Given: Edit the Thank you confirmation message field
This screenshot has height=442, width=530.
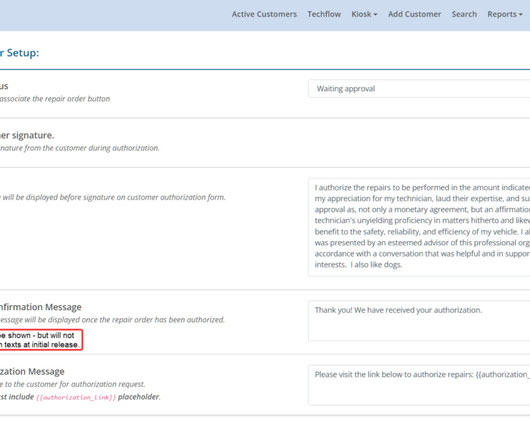Looking at the screenshot, I should [x=419, y=320].
